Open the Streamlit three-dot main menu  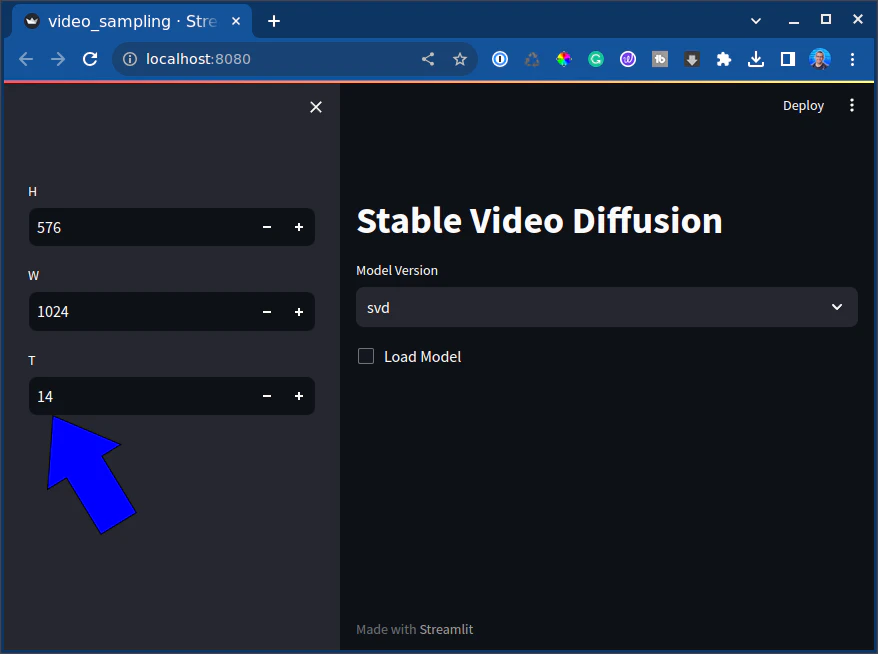[x=852, y=105]
